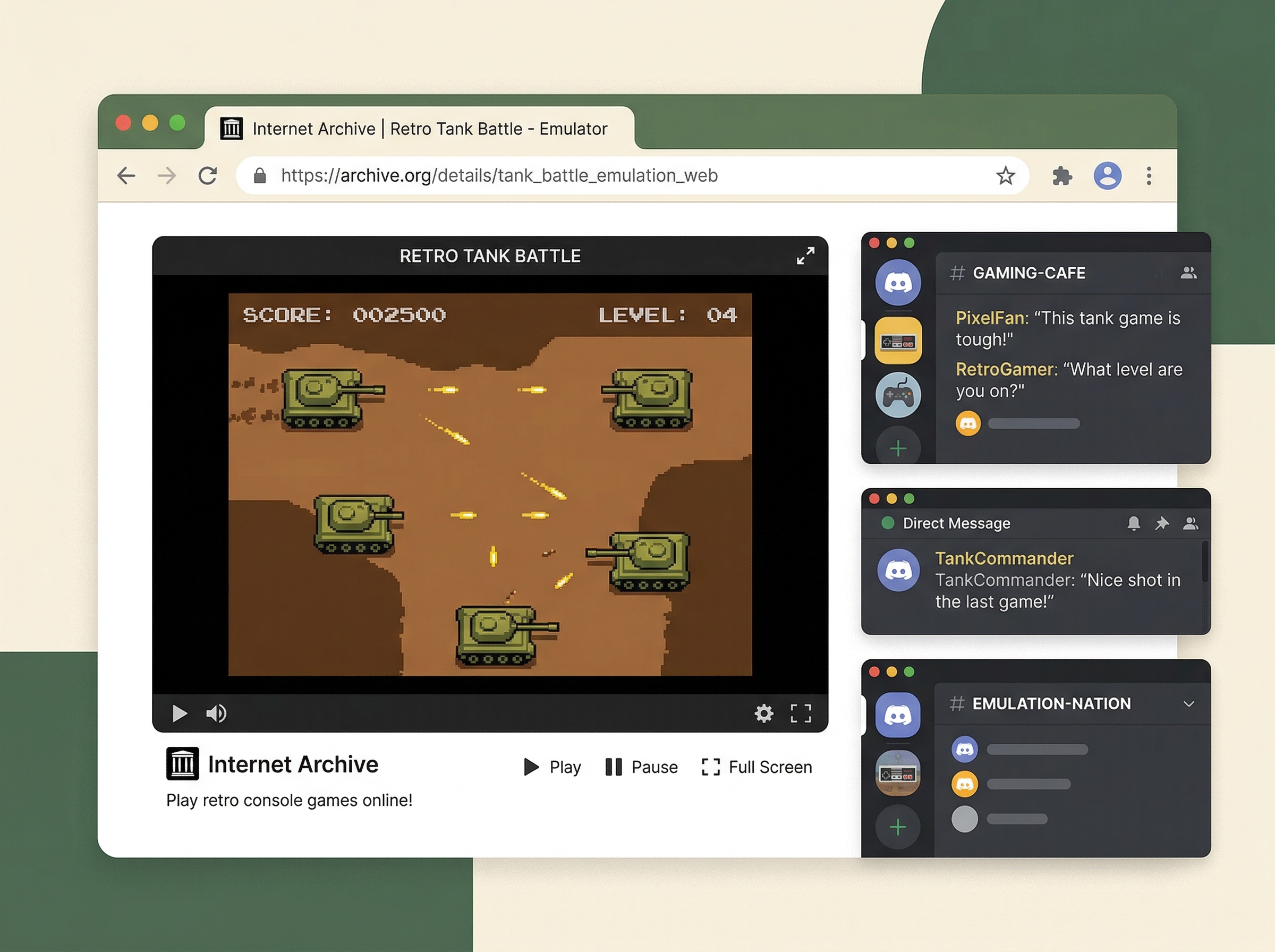Open the emulator settings gear
Viewport: 1275px width, 952px height.
(764, 713)
